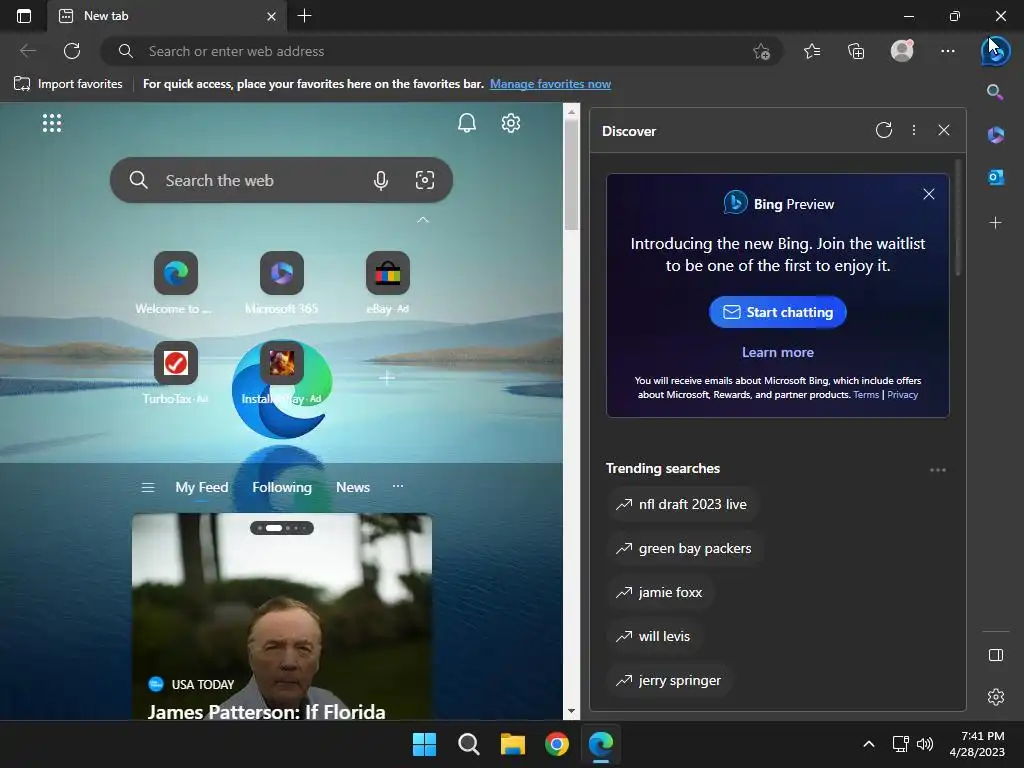Screen dimensions: 1024x768
Task: Add a sidebar app with plus icon
Action: click(x=995, y=223)
